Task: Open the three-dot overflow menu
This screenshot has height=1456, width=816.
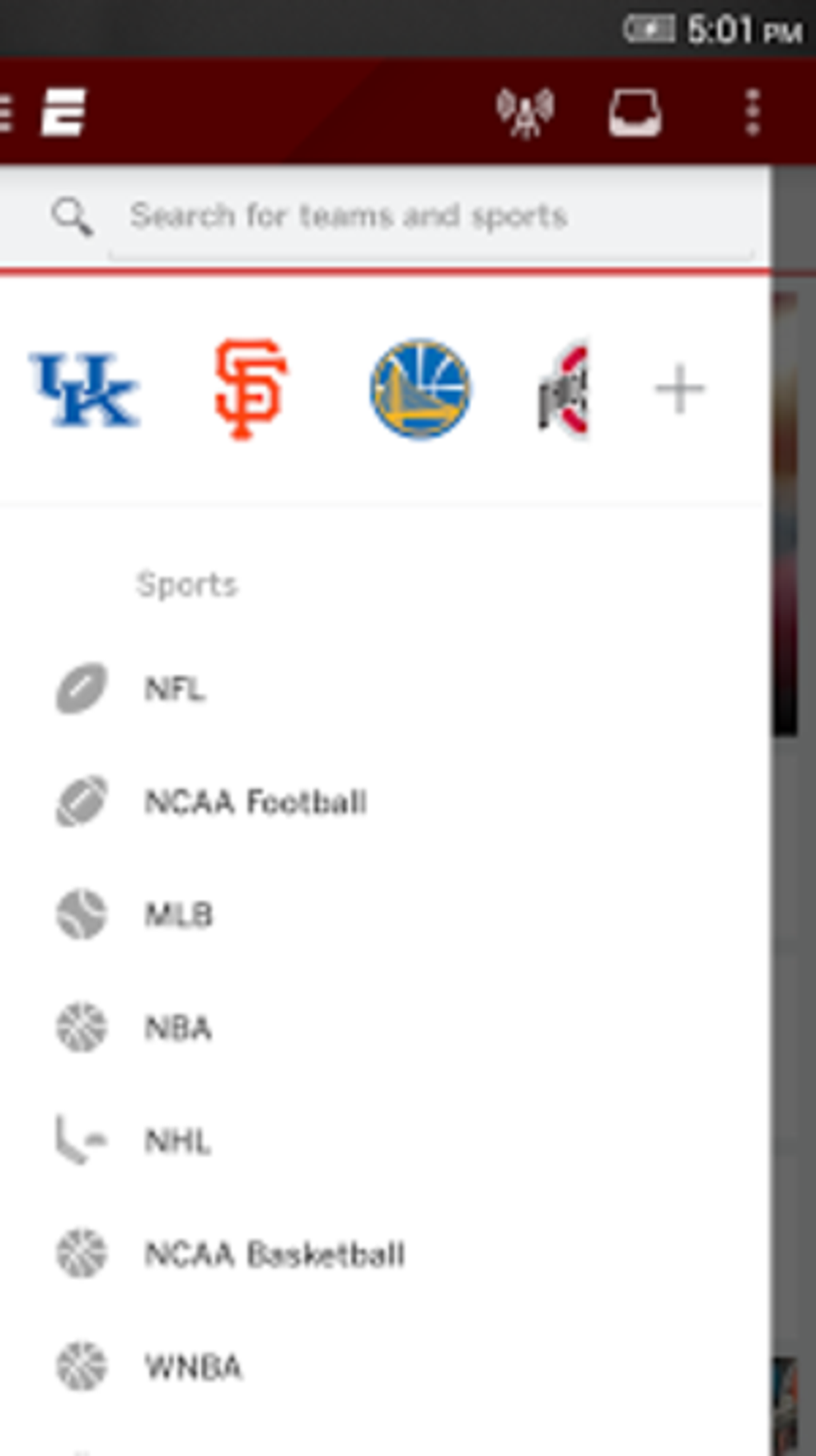Action: coord(752,112)
